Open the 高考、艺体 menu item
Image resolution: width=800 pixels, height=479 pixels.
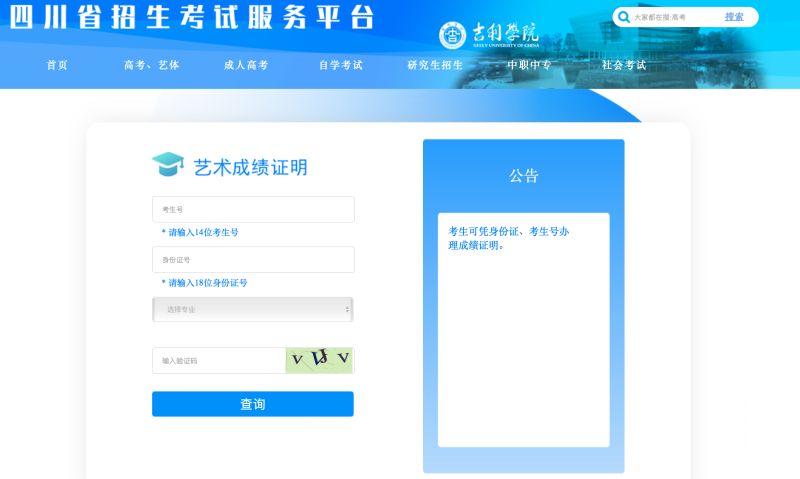click(152, 65)
